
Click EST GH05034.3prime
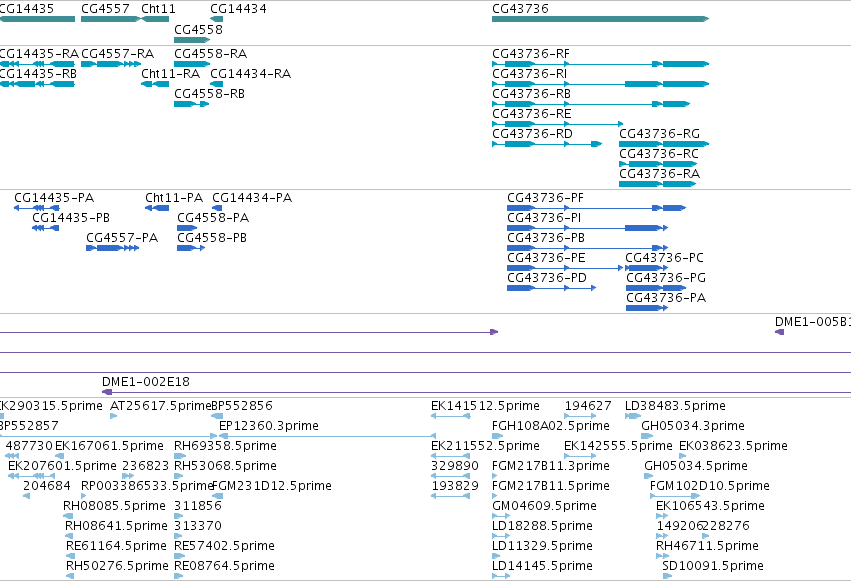pyautogui.click(x=647, y=436)
